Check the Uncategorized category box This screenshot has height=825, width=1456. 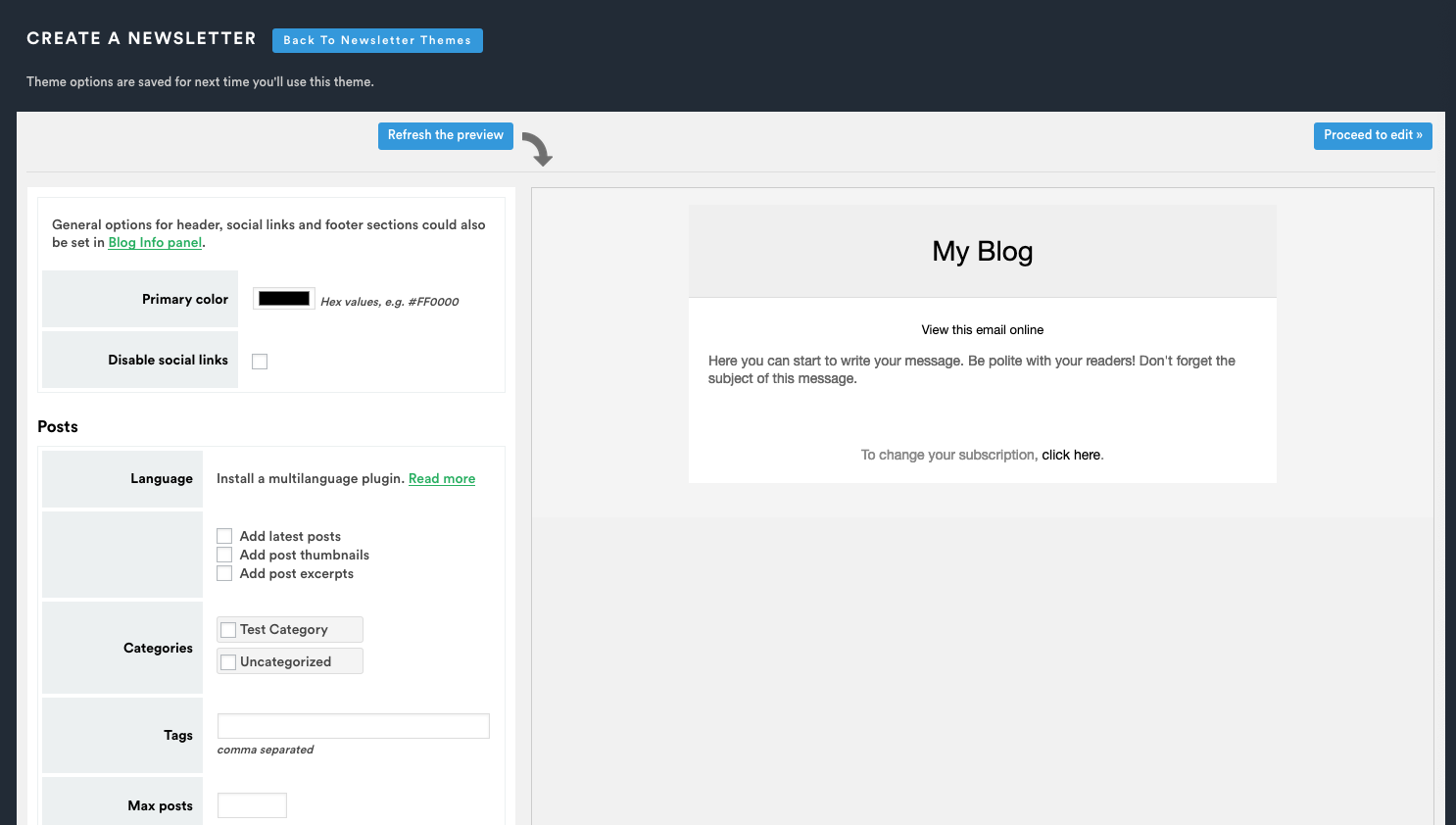[228, 662]
